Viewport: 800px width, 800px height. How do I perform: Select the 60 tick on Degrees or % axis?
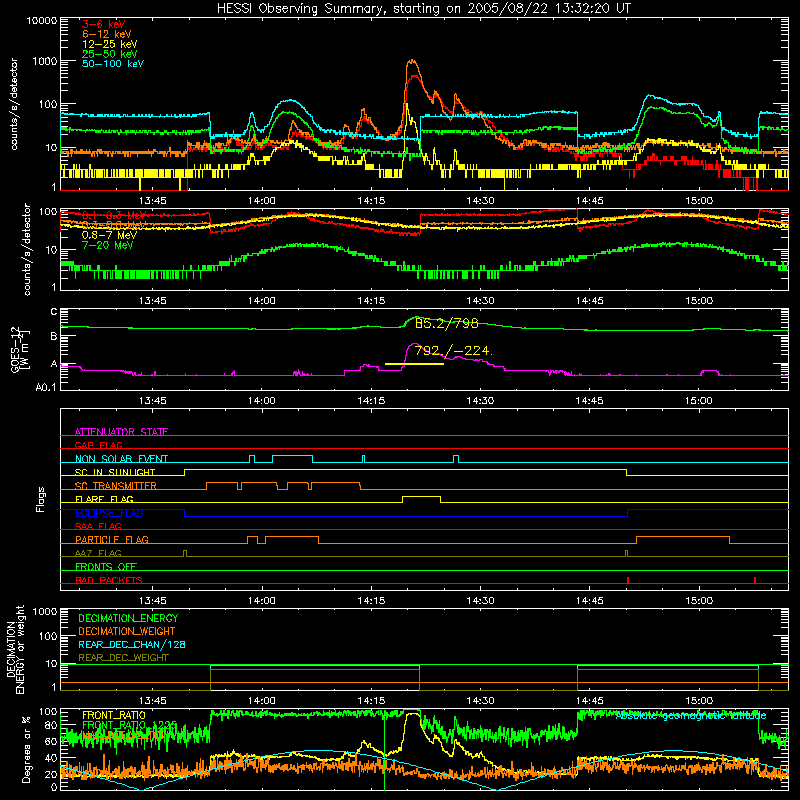[51, 741]
